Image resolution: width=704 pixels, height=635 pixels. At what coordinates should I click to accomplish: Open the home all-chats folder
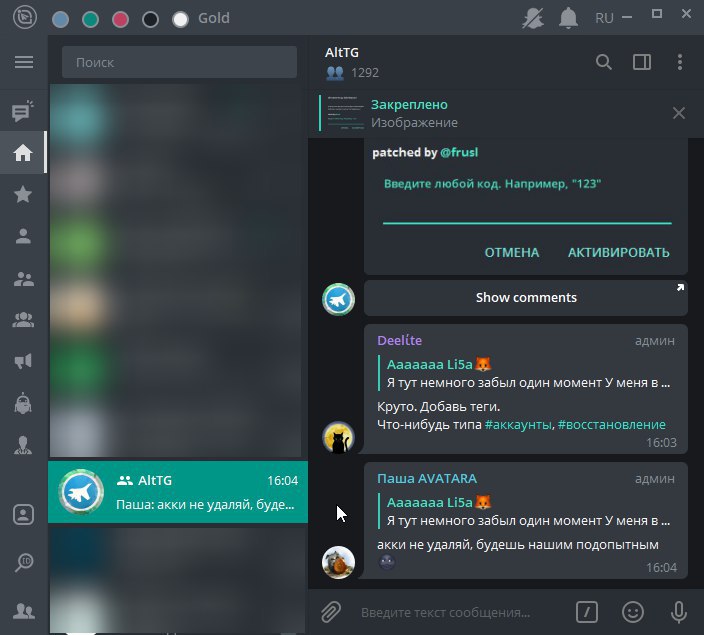pyautogui.click(x=23, y=153)
